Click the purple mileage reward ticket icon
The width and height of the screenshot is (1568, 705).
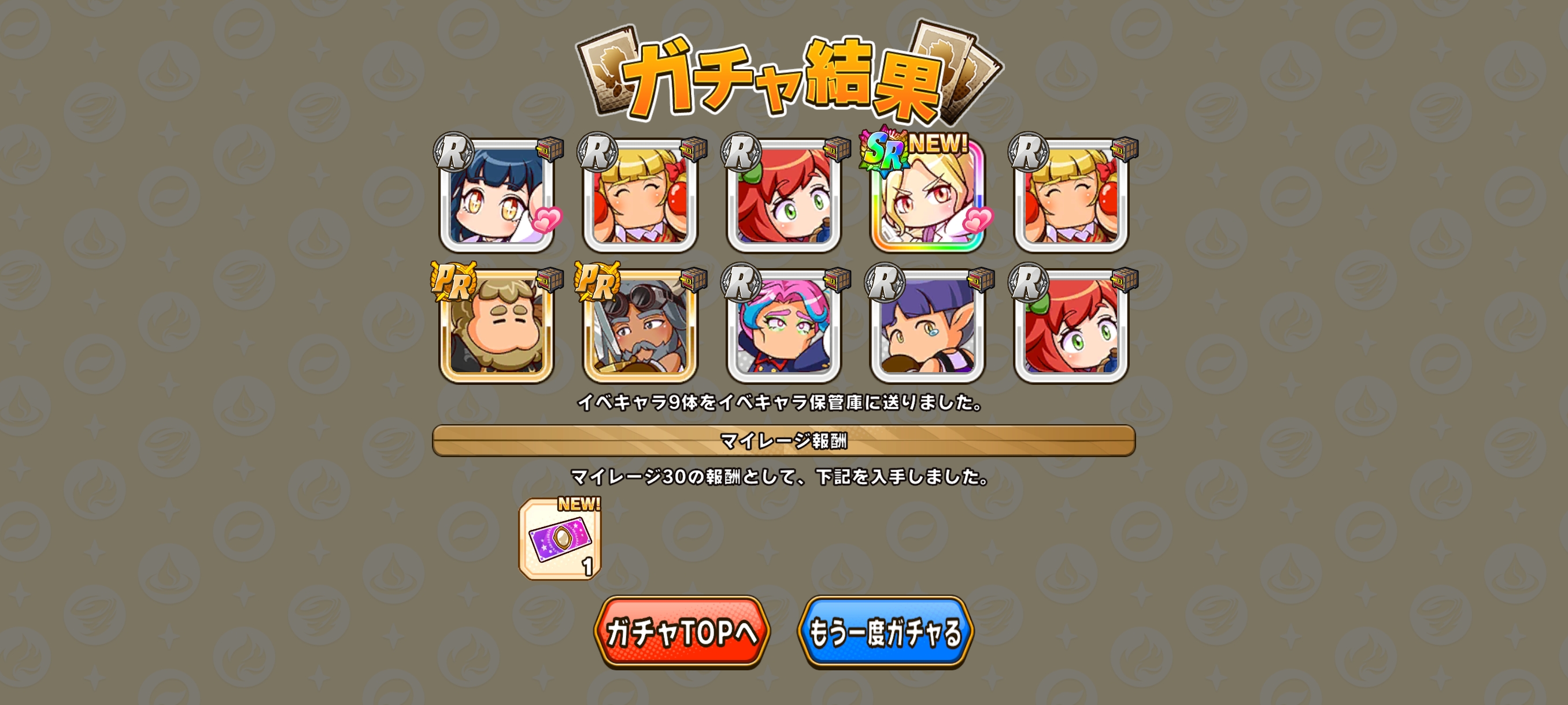pos(560,539)
